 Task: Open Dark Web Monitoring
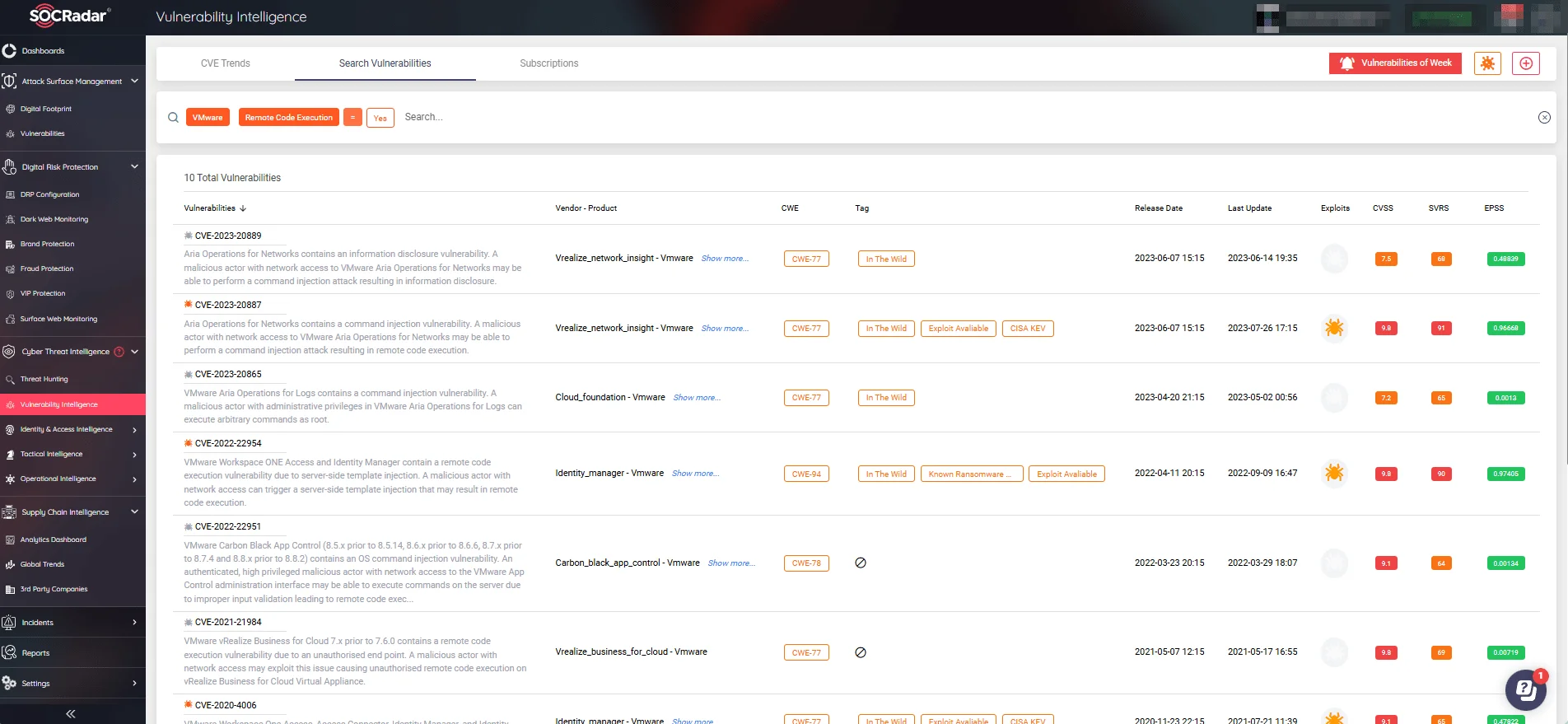pyautogui.click(x=54, y=219)
